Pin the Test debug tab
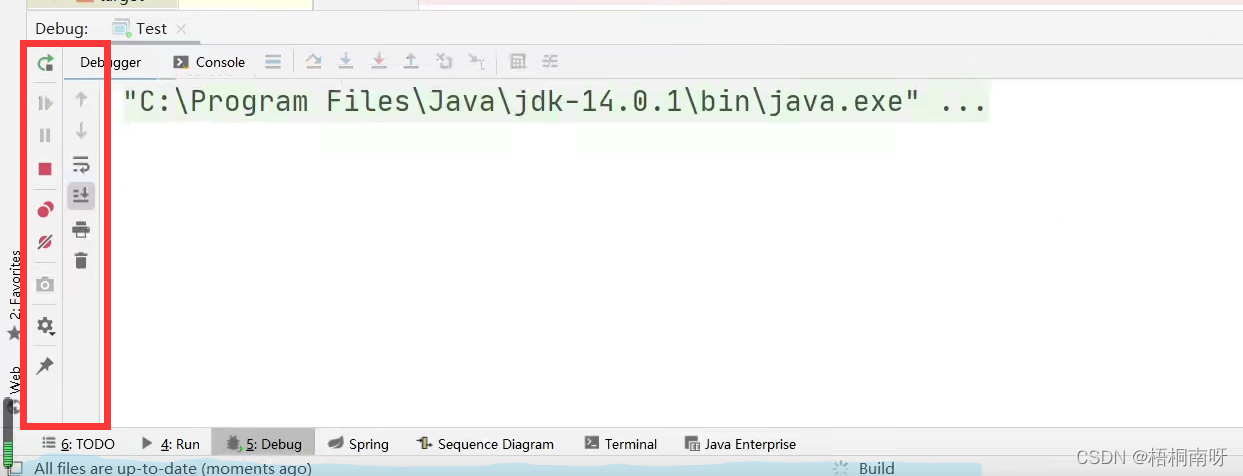Screen dimensions: 1243x476 pos(45,366)
